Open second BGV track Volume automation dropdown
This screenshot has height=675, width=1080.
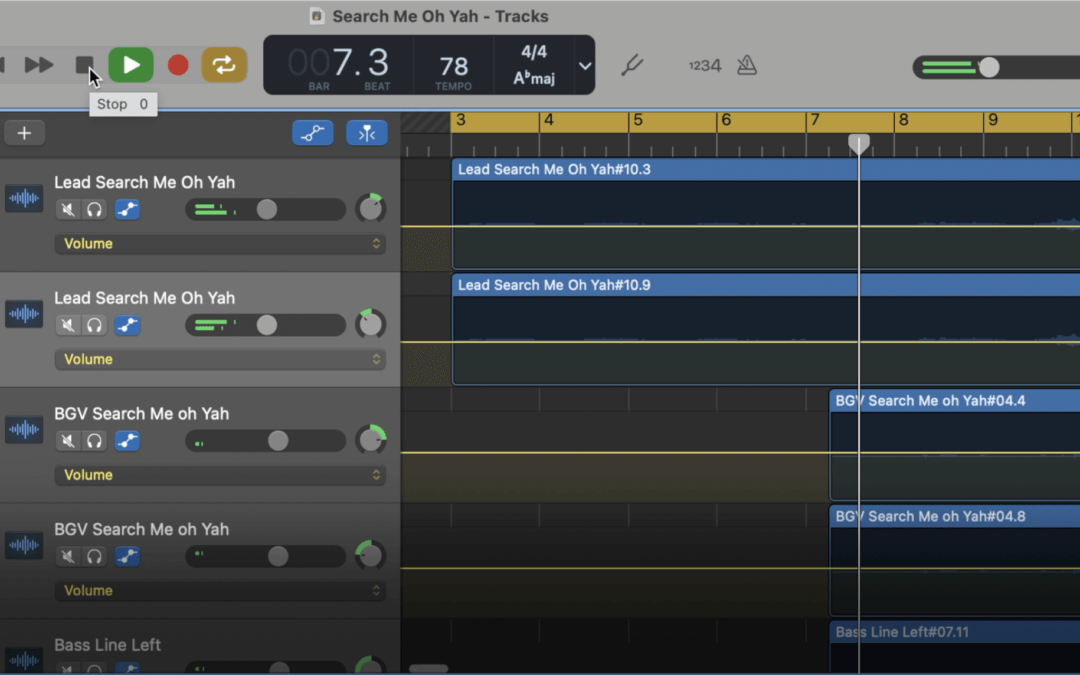click(x=220, y=591)
